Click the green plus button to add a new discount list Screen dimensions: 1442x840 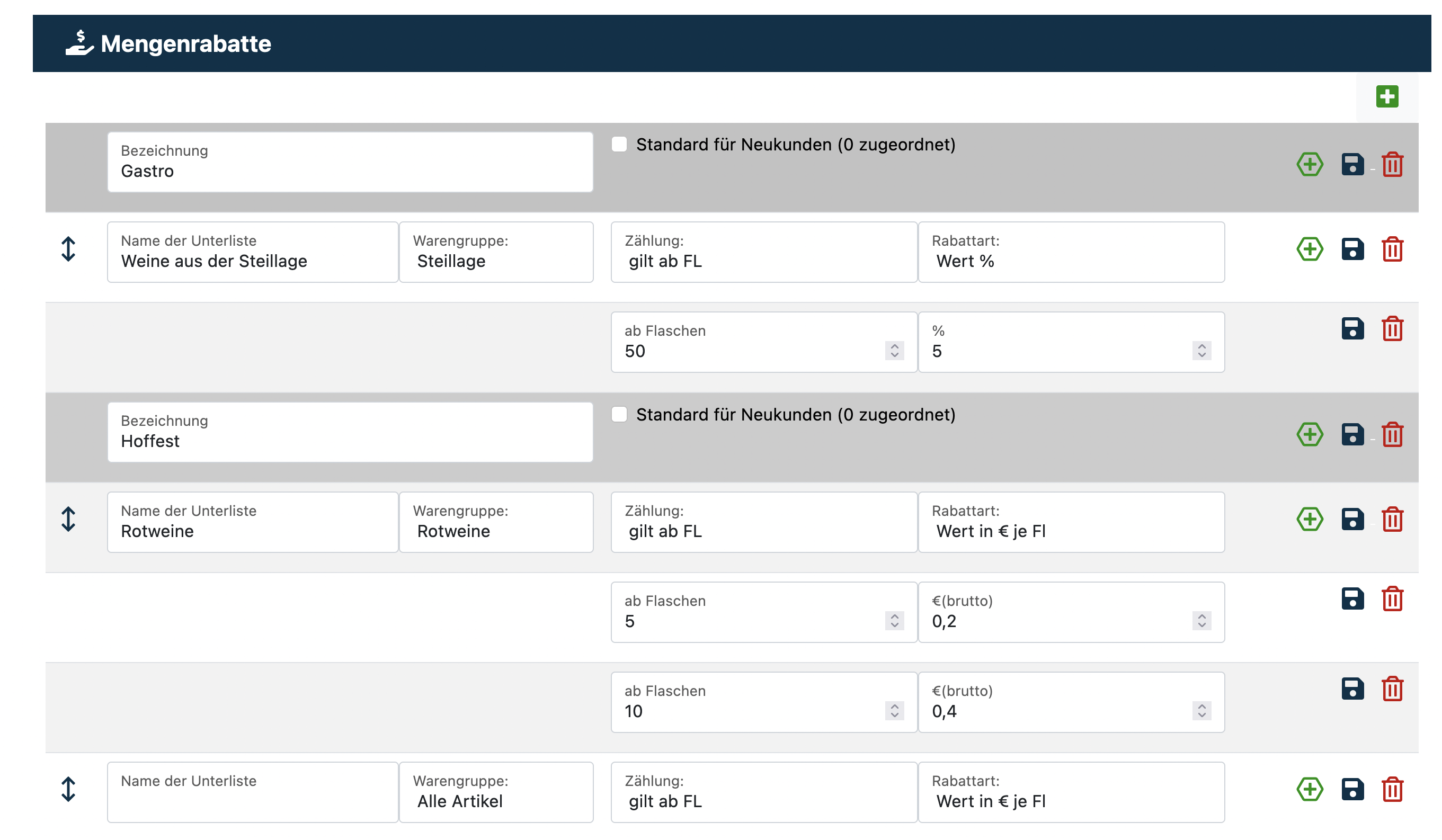pyautogui.click(x=1386, y=96)
